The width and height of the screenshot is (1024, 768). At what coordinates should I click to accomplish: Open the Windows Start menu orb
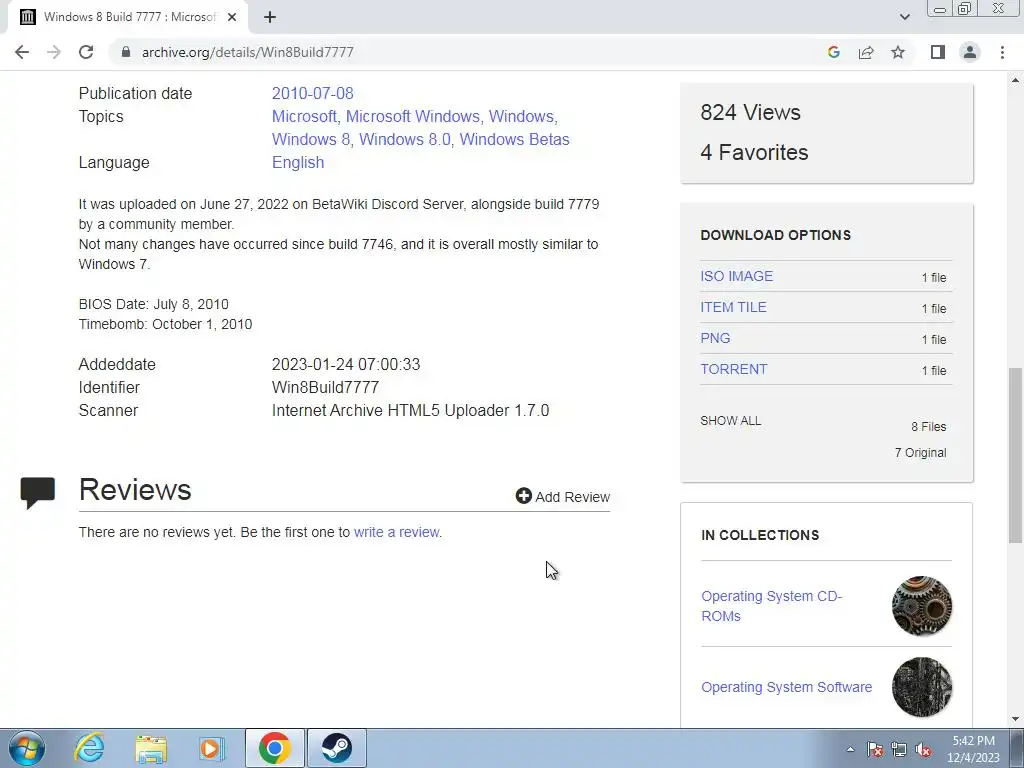point(27,748)
